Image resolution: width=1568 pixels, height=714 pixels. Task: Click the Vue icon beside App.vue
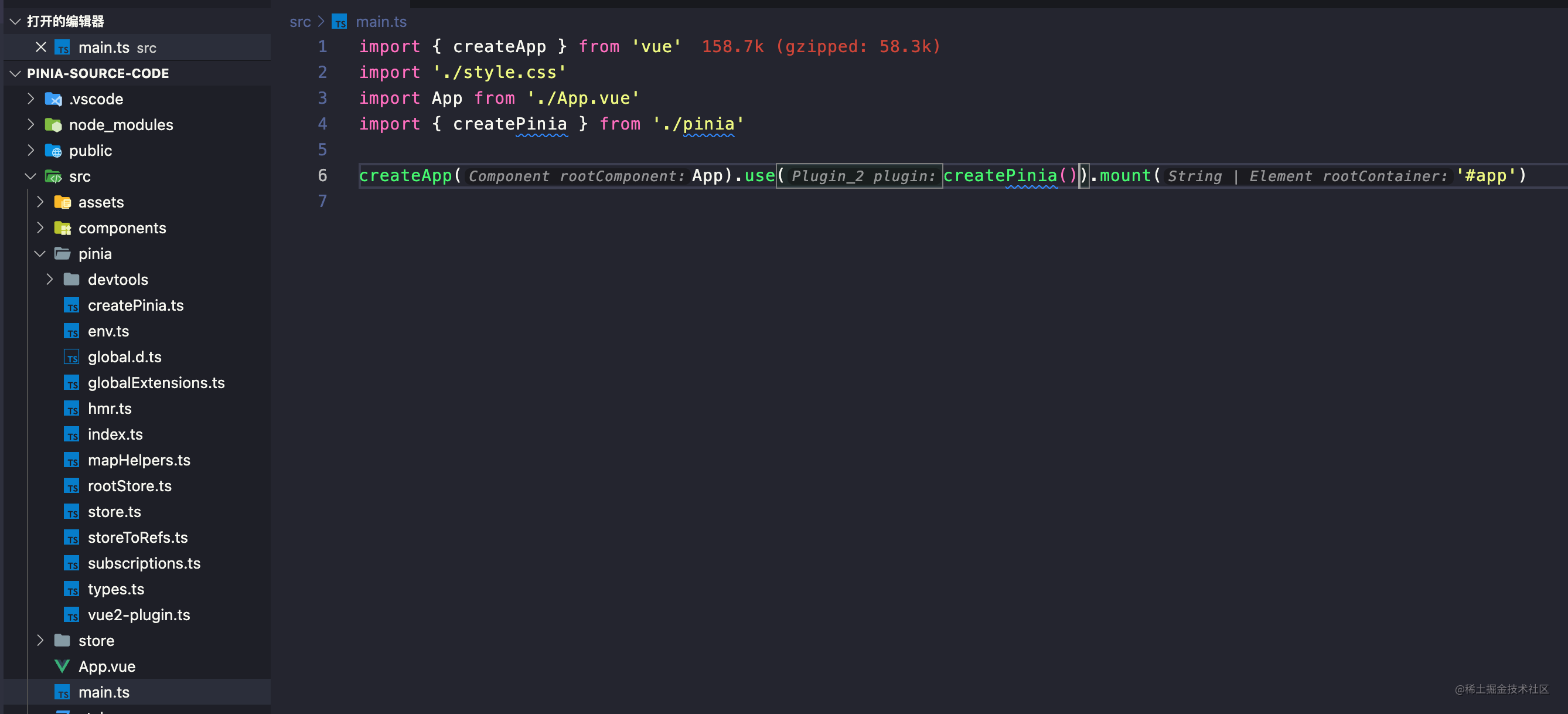click(x=62, y=666)
